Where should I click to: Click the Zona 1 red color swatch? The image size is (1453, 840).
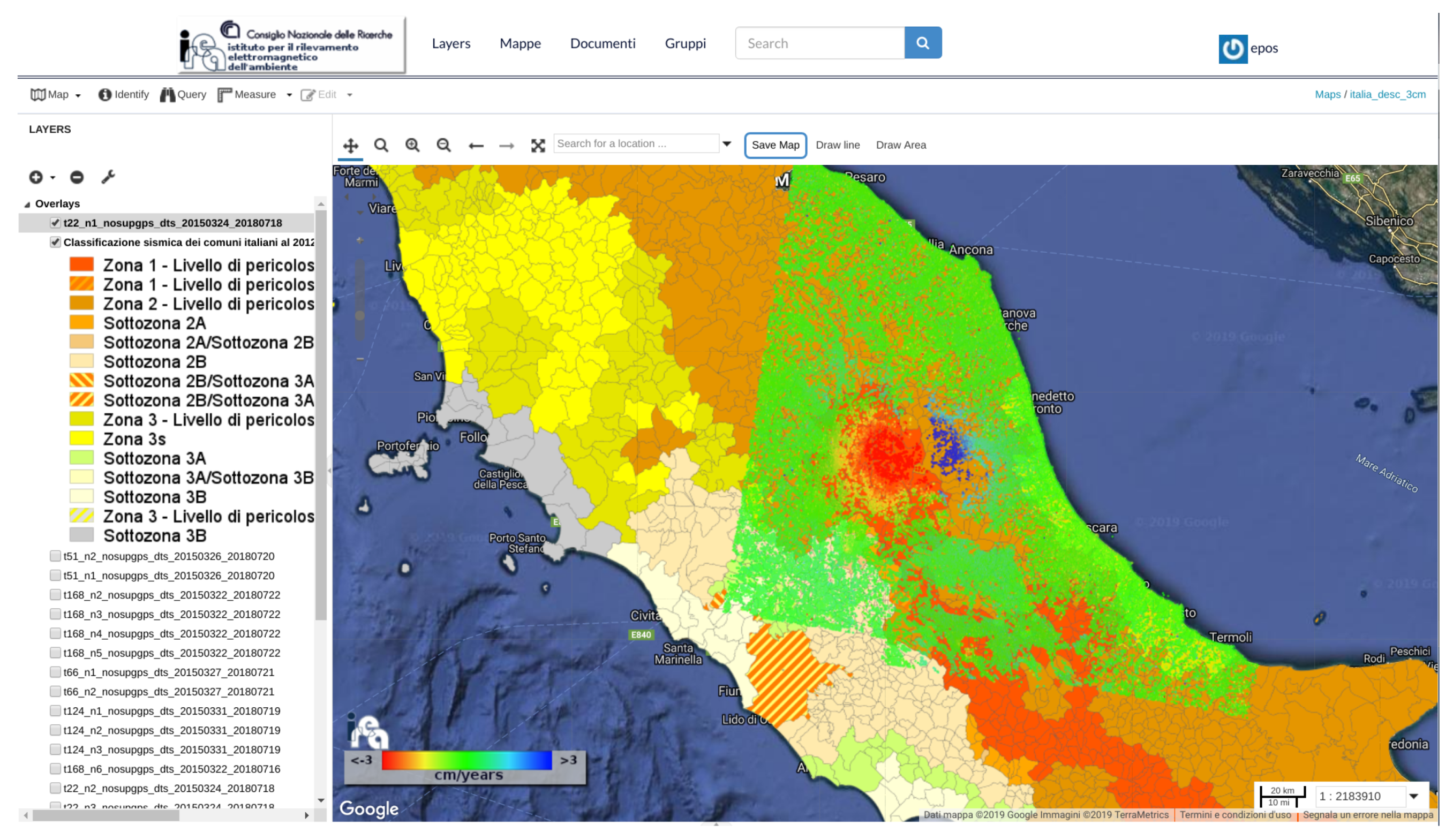pos(81,264)
